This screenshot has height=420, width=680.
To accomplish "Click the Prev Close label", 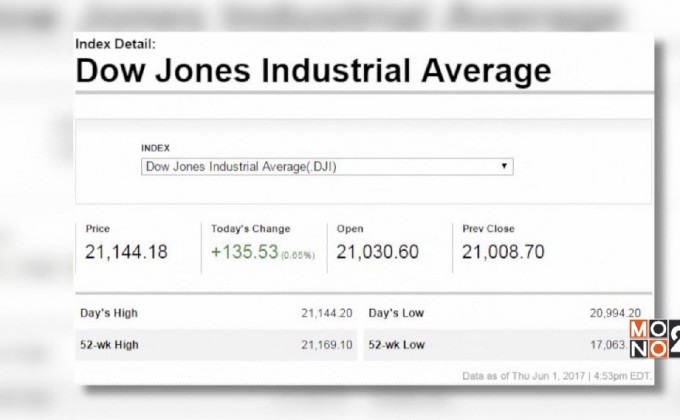I will coord(488,229).
